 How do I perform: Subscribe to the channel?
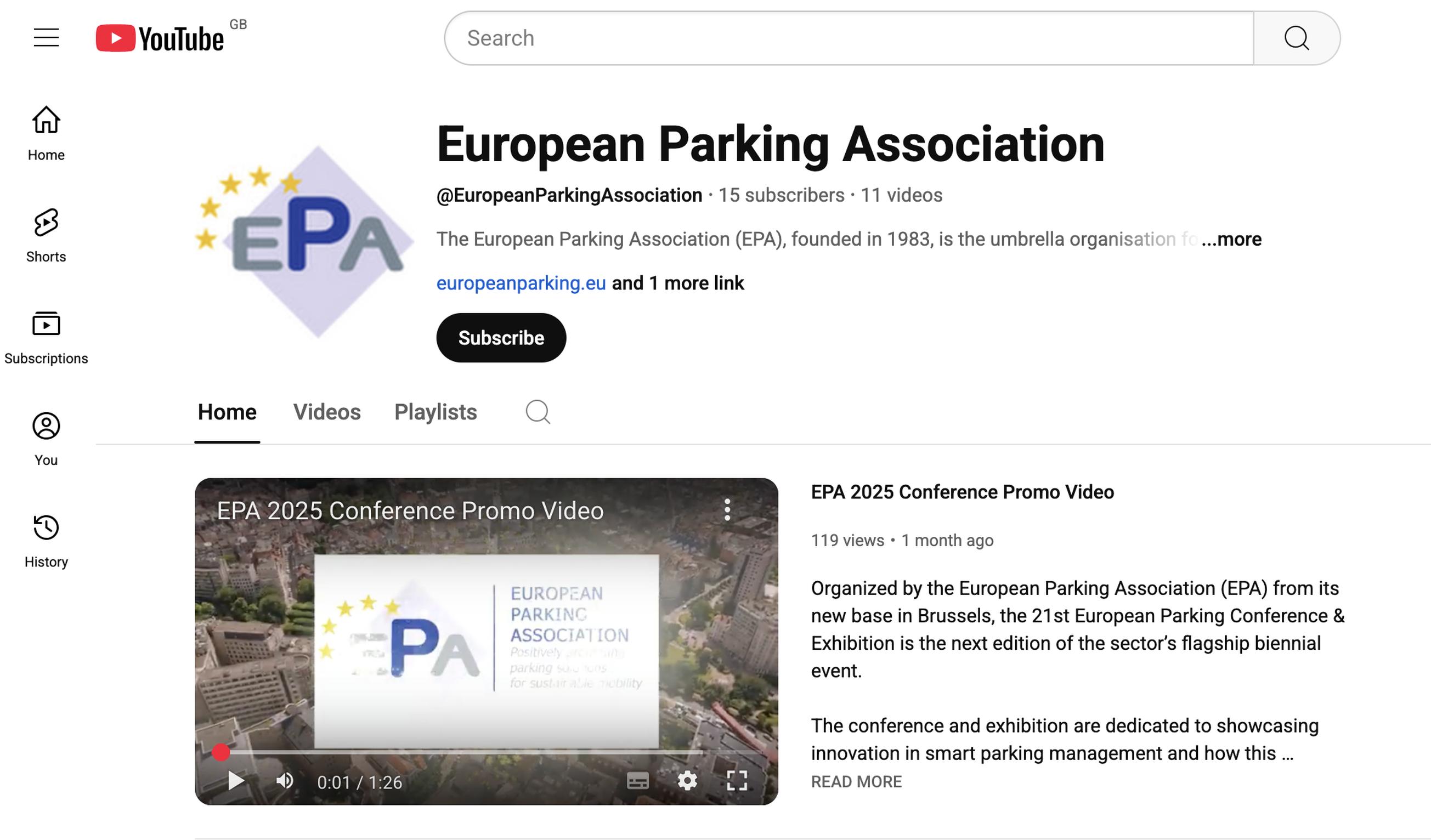point(501,338)
